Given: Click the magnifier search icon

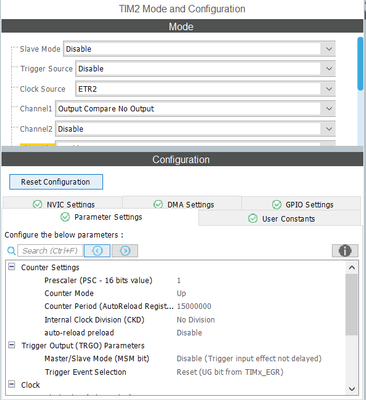Looking at the screenshot, I should click(11, 251).
